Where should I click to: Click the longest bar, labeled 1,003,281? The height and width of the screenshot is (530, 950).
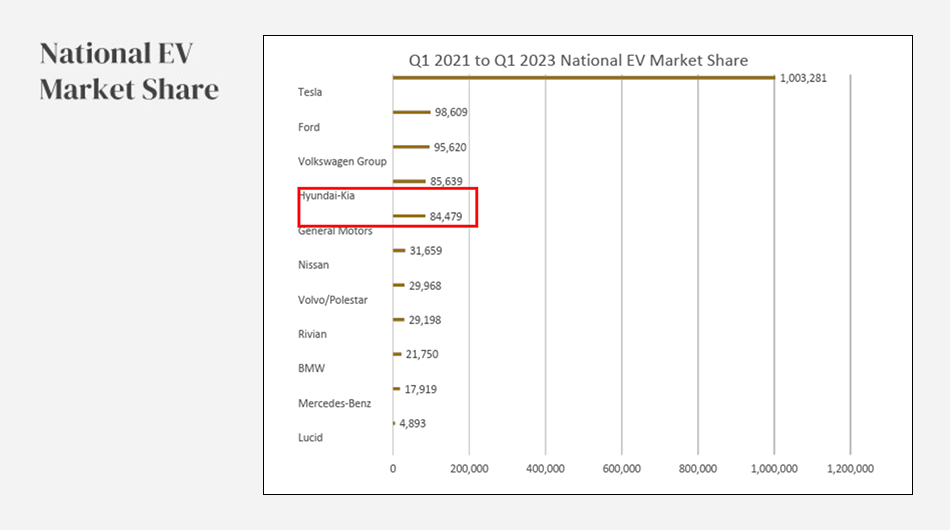(x=584, y=78)
